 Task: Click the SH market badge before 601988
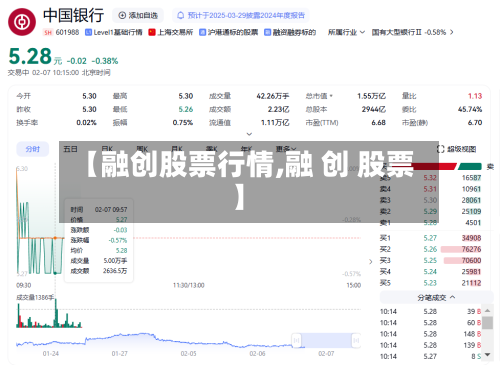[x=48, y=32]
